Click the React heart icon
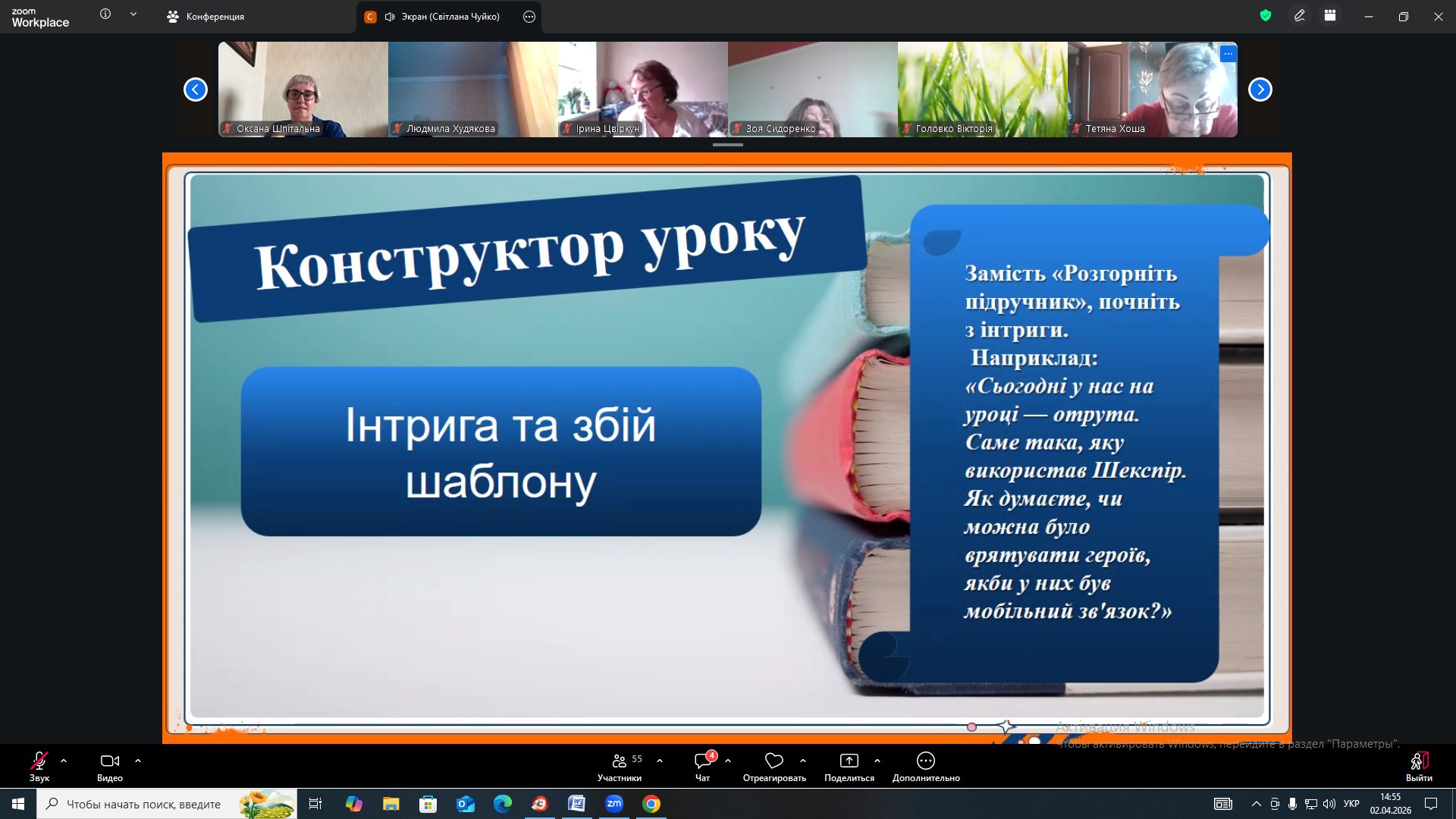Image resolution: width=1456 pixels, height=819 pixels. (x=773, y=761)
